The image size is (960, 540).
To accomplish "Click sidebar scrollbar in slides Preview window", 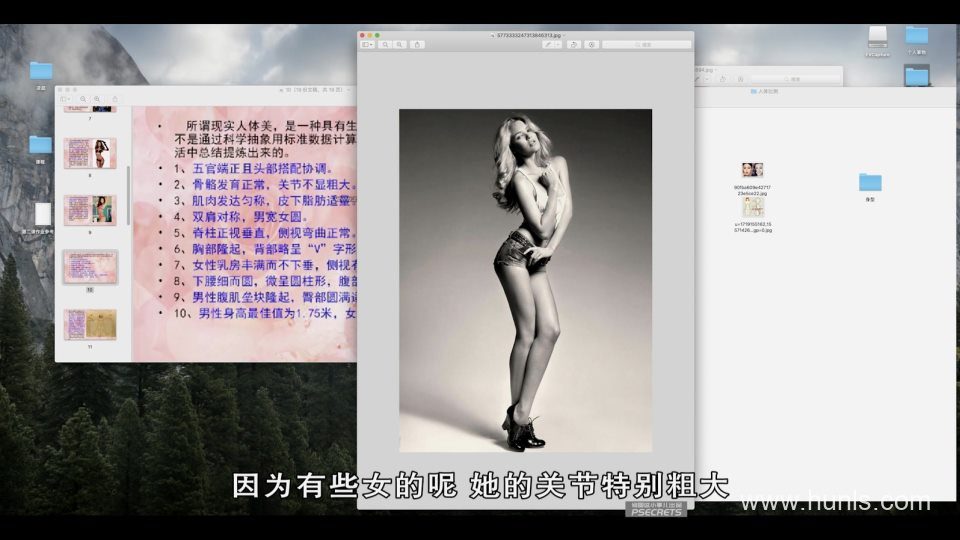I will pyautogui.click(x=129, y=195).
